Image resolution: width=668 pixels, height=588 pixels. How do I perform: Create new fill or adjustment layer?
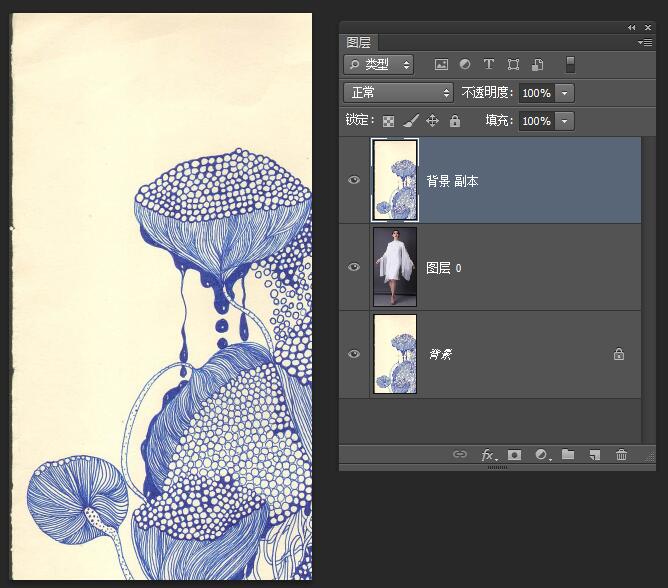click(x=543, y=455)
